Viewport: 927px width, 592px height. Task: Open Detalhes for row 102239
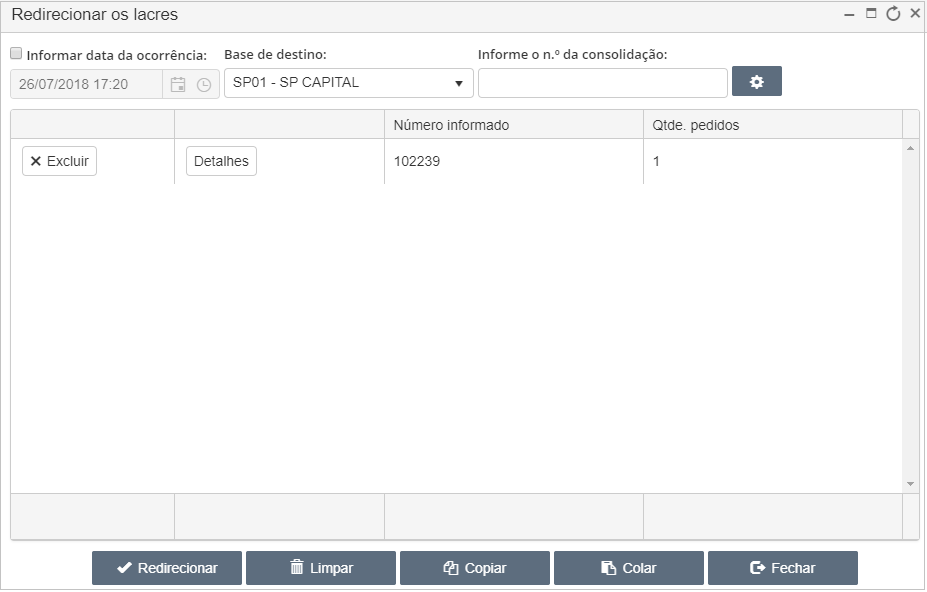point(221,161)
